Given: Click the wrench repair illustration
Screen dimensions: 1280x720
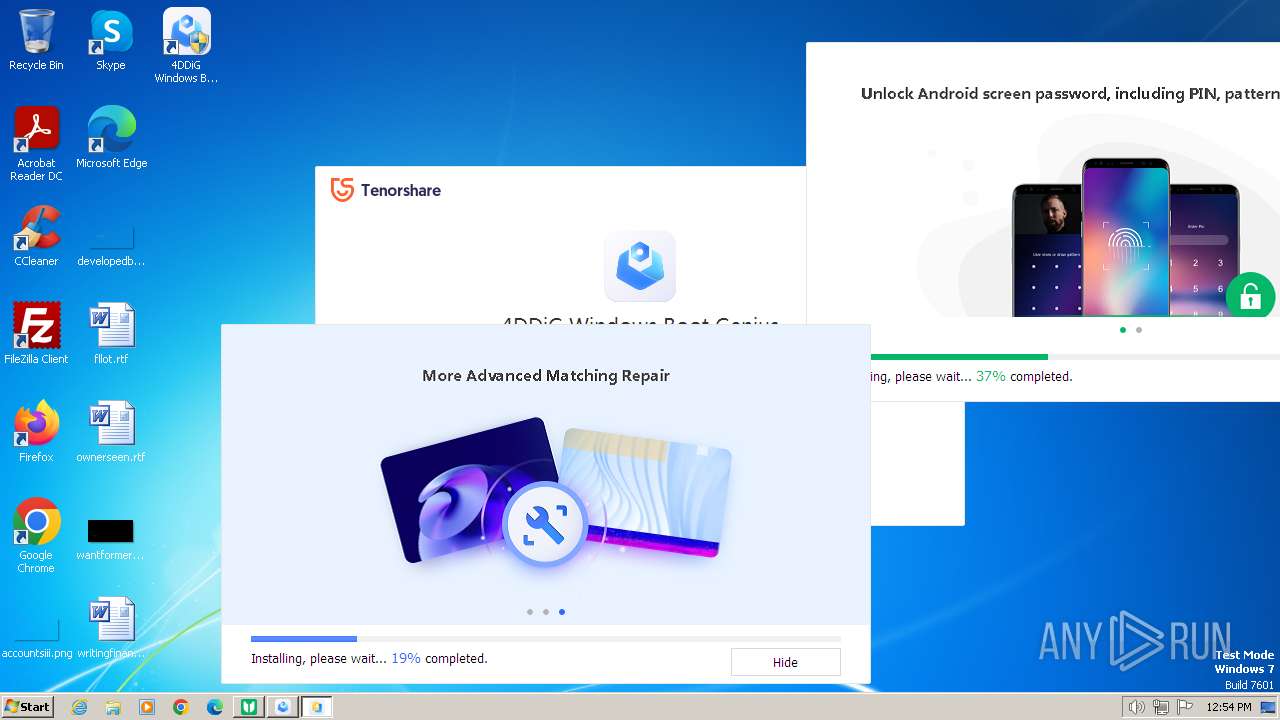Looking at the screenshot, I should (545, 524).
